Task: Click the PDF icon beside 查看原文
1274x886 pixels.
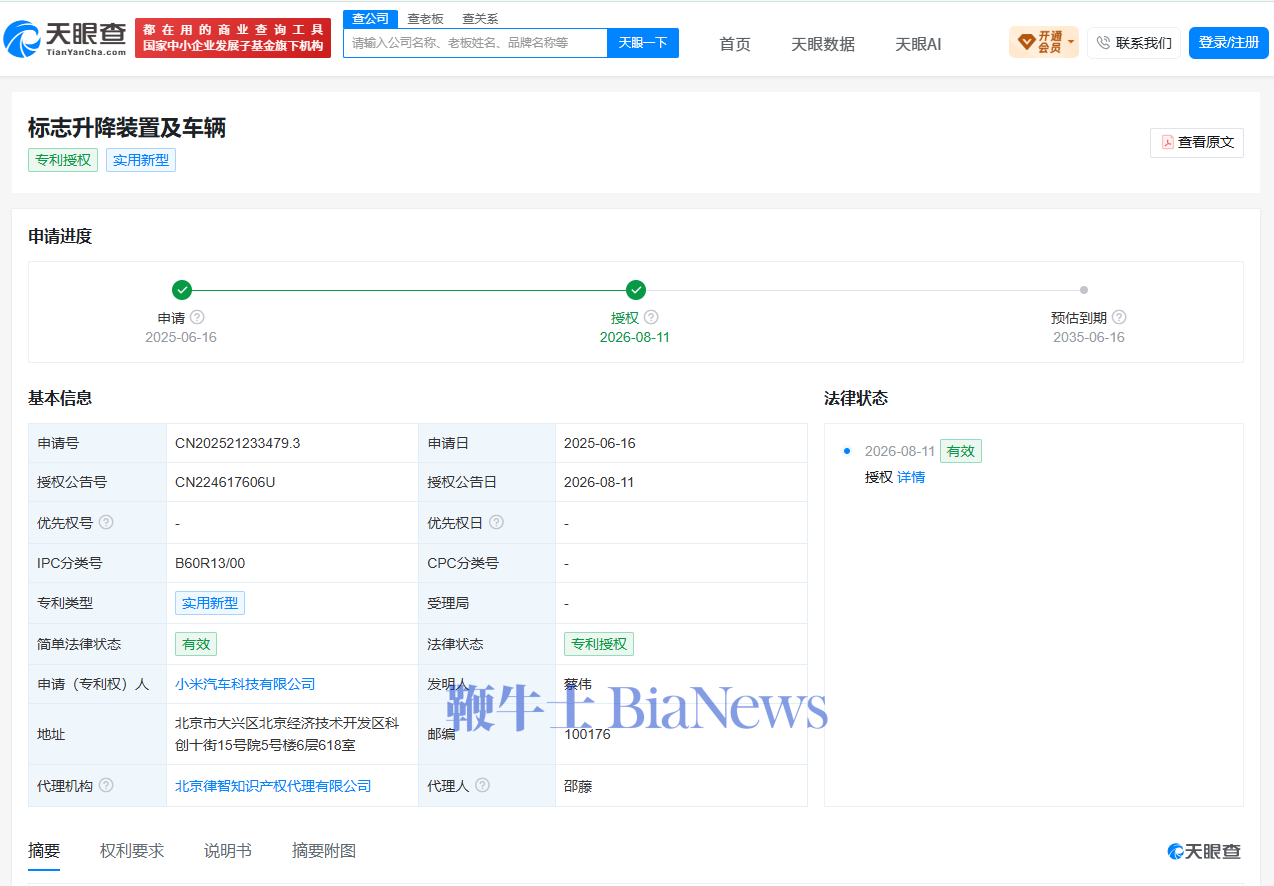Action: coord(1167,143)
